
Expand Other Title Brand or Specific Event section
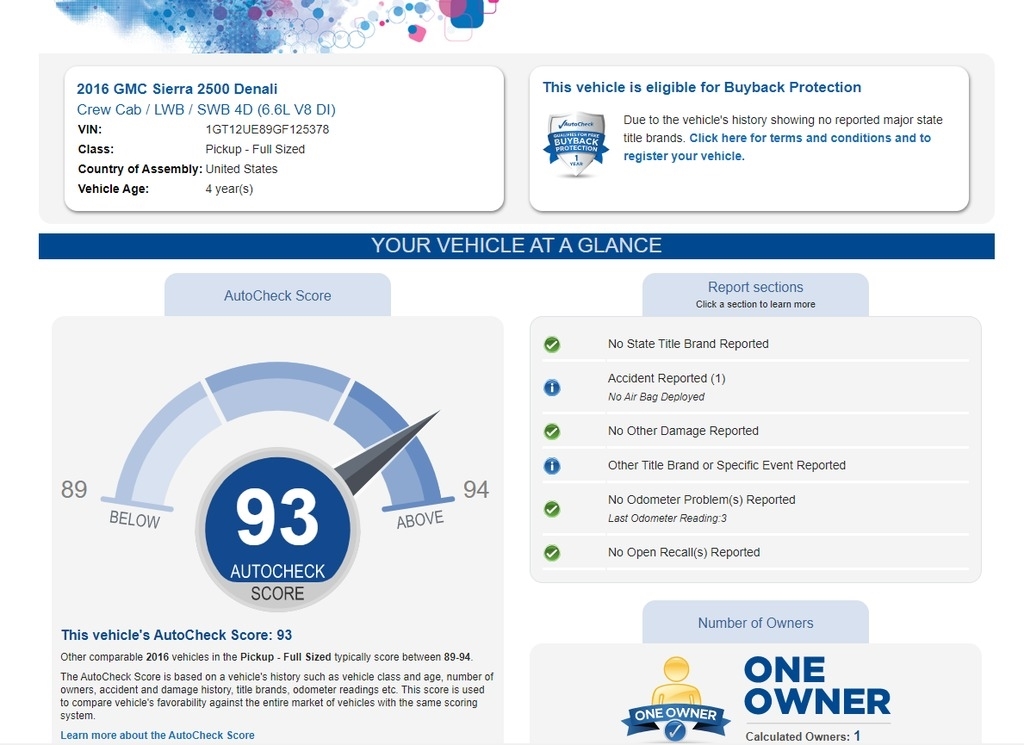[726, 465]
